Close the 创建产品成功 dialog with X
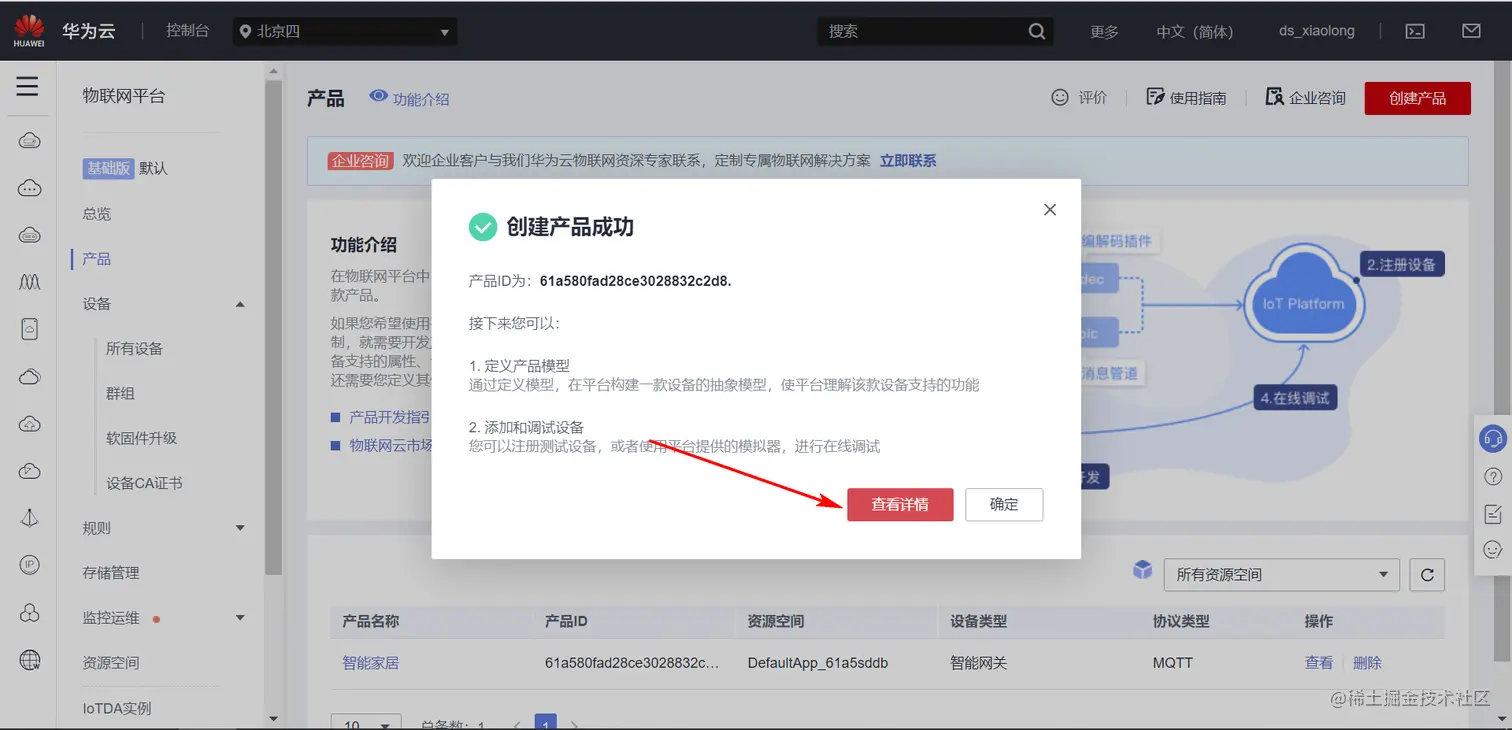Image resolution: width=1512 pixels, height=730 pixels. coord(1049,209)
